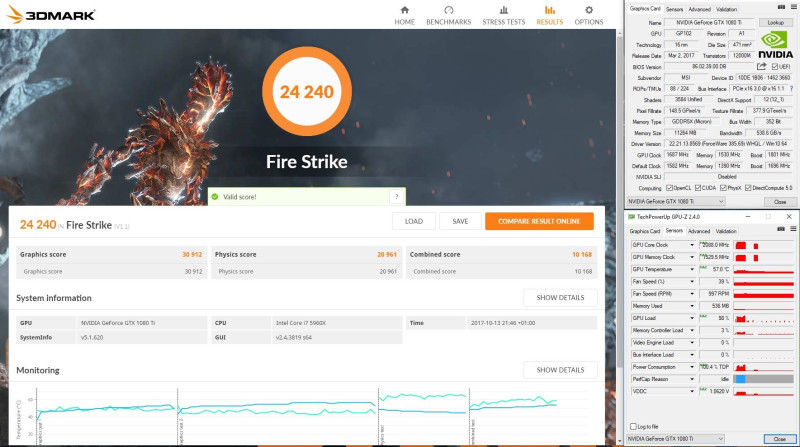Viewport: 800px width, 447px height.
Task: Open the GPU selector dropdown below the Computing row
Action: [676, 202]
